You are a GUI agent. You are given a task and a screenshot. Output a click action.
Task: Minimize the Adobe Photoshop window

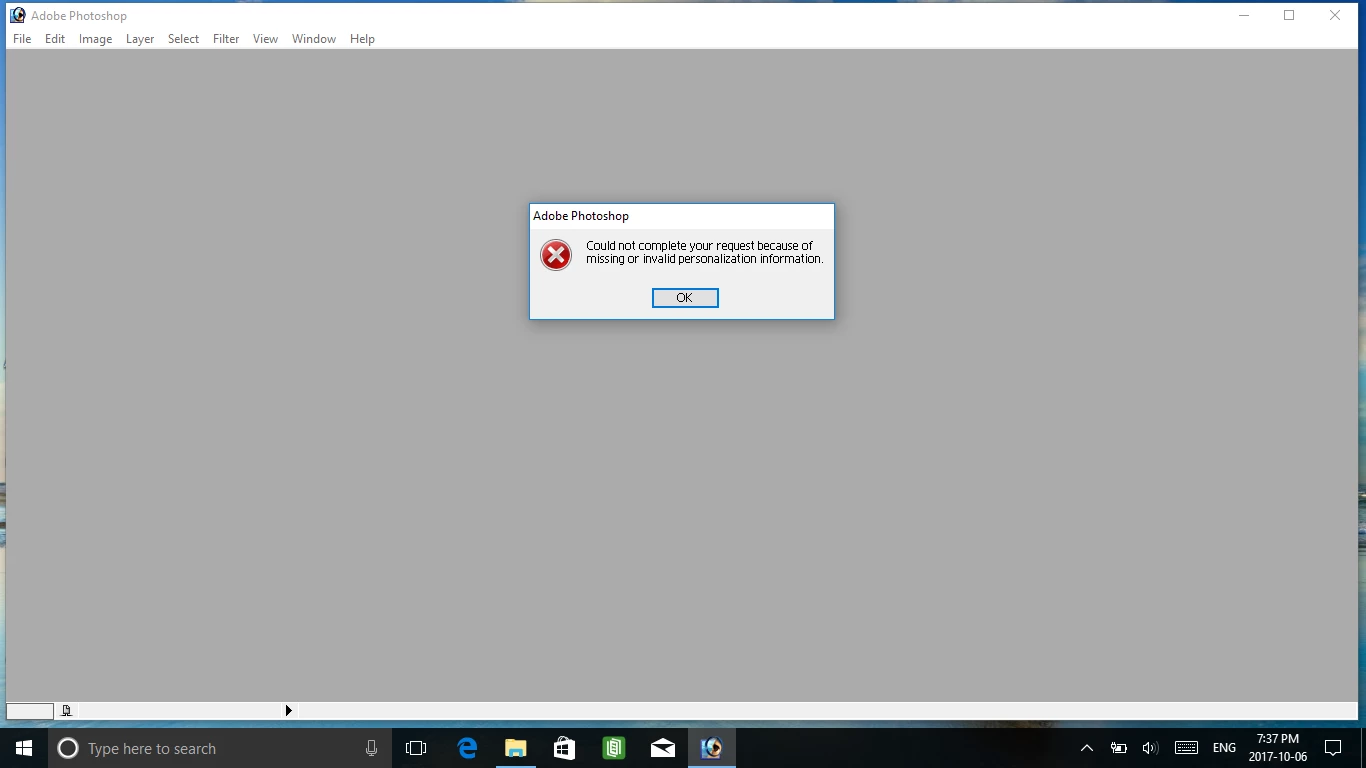[1244, 15]
